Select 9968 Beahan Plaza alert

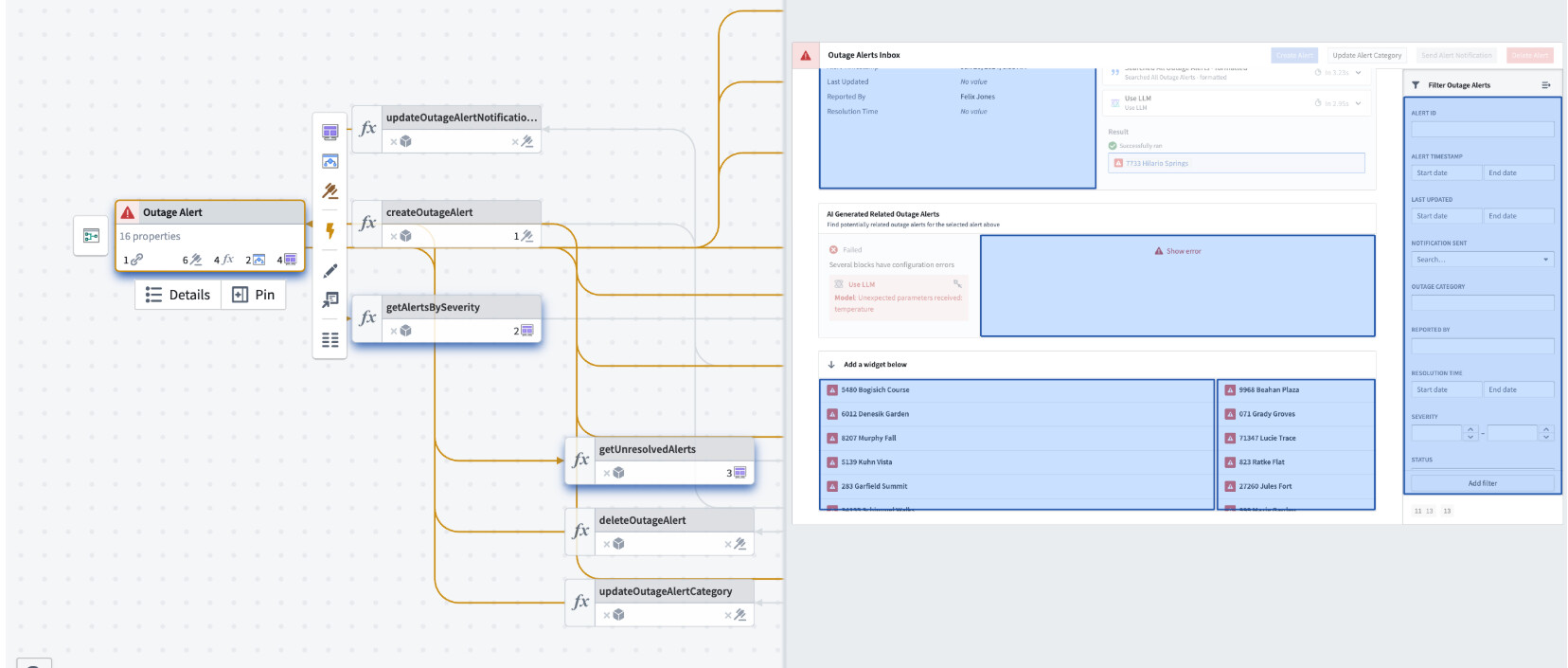pyautogui.click(x=1295, y=389)
